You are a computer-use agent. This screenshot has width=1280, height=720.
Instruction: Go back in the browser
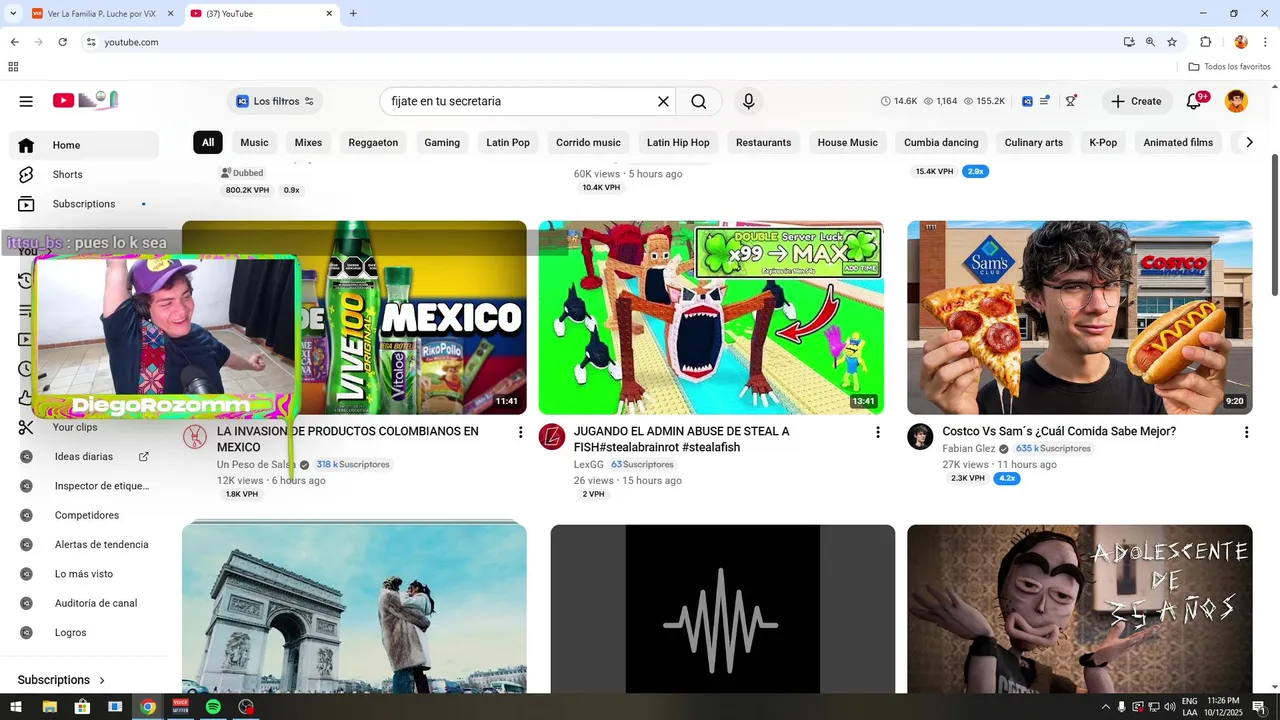coord(14,42)
